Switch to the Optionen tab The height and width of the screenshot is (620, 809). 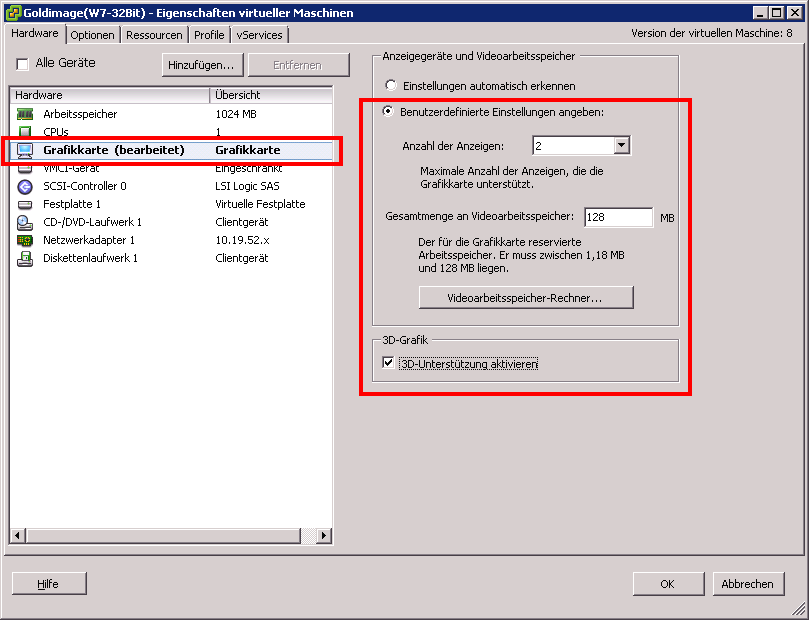point(93,35)
